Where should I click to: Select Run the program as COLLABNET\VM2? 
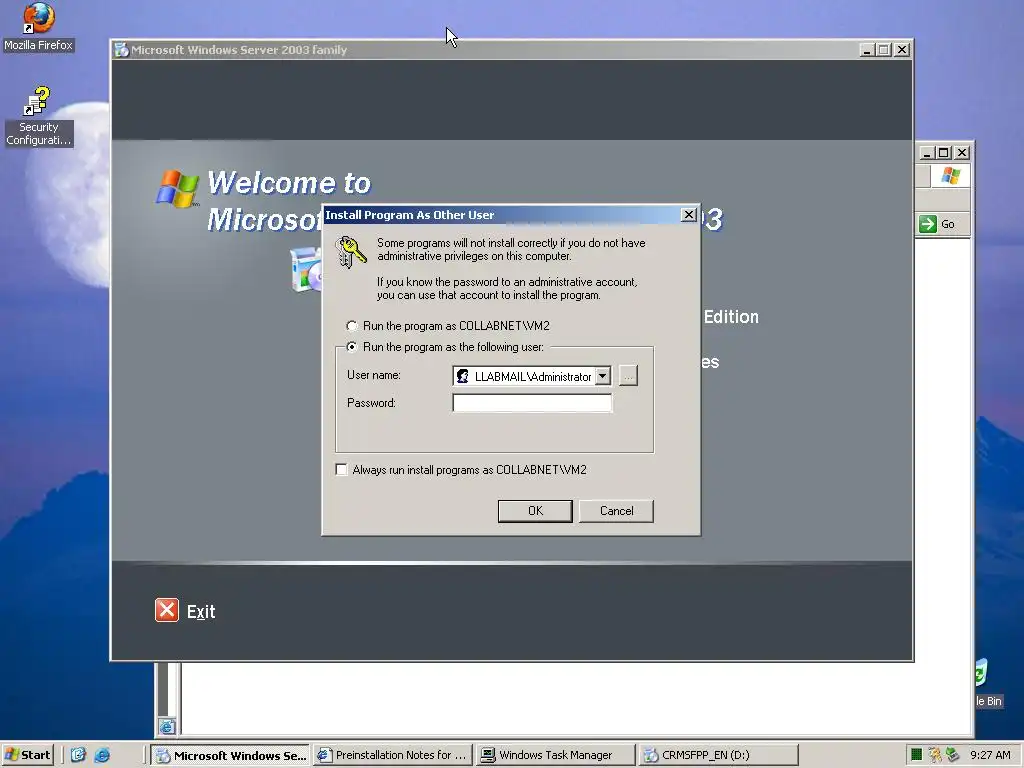click(x=352, y=325)
